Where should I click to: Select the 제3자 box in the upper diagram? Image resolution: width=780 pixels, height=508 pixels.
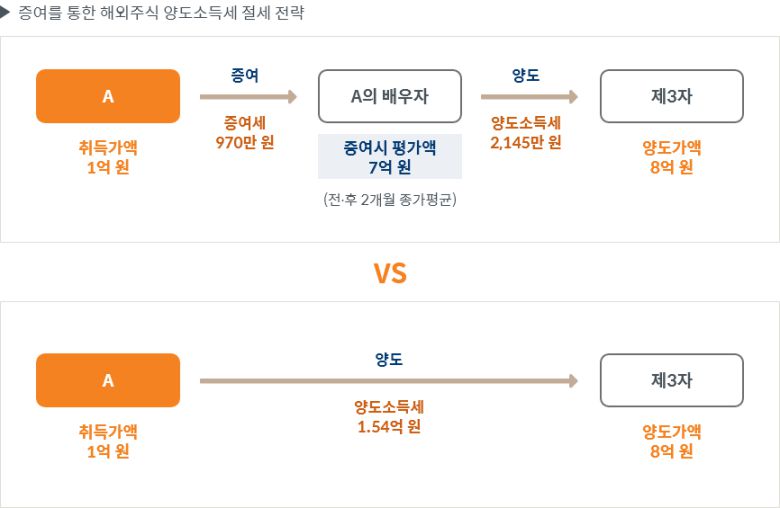[x=671, y=96]
